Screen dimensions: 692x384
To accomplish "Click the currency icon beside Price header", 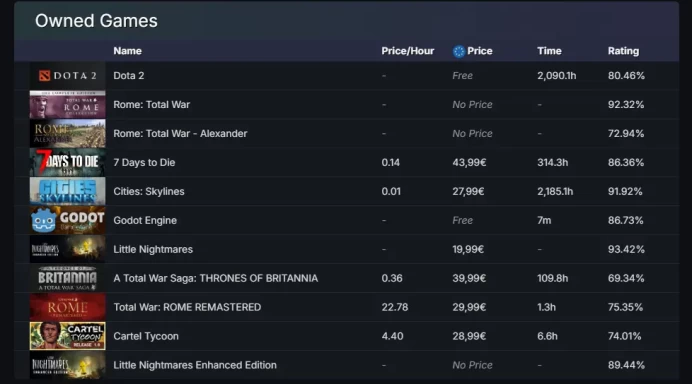I will (459, 52).
